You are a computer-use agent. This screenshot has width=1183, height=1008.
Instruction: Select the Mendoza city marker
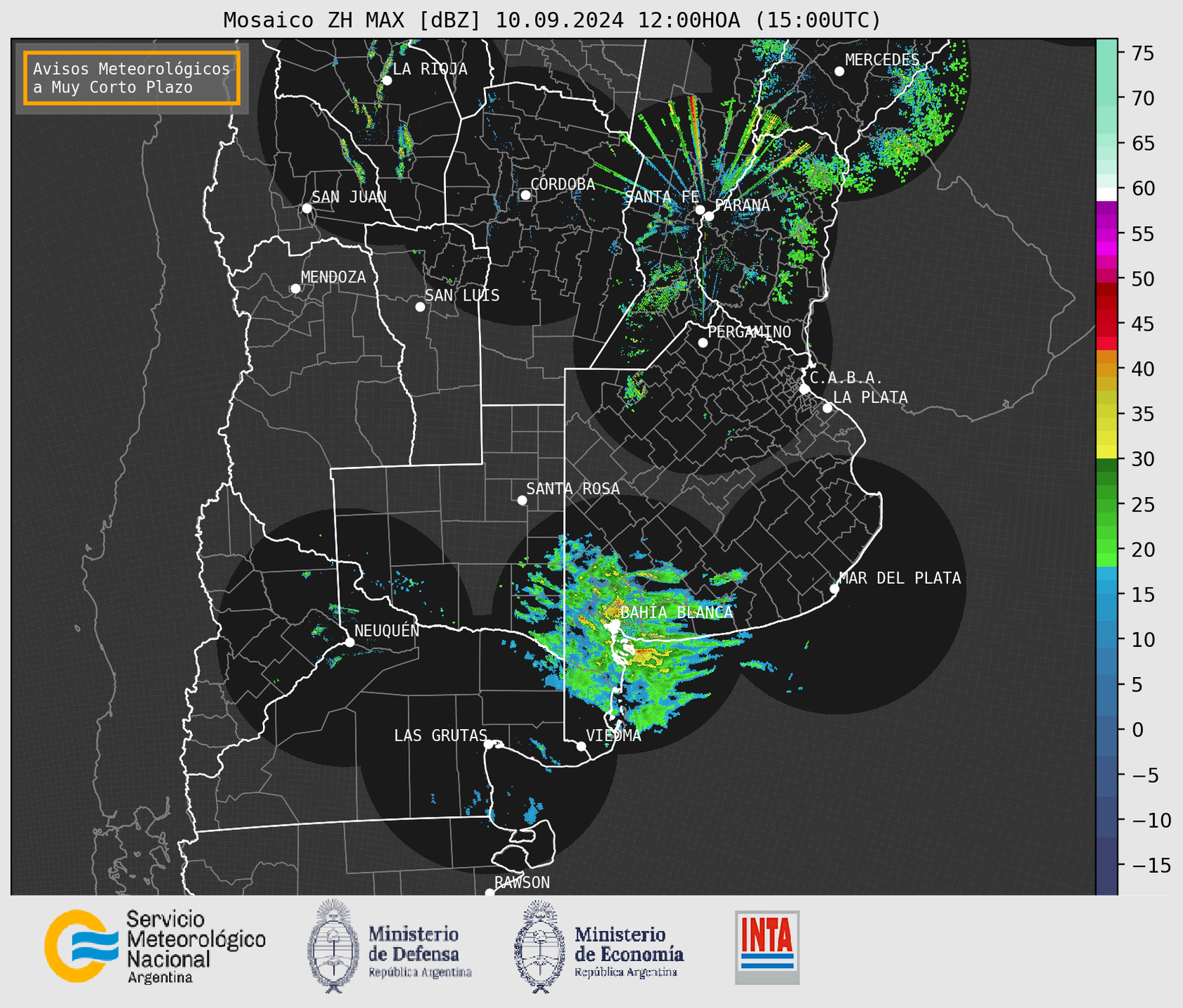295,289
